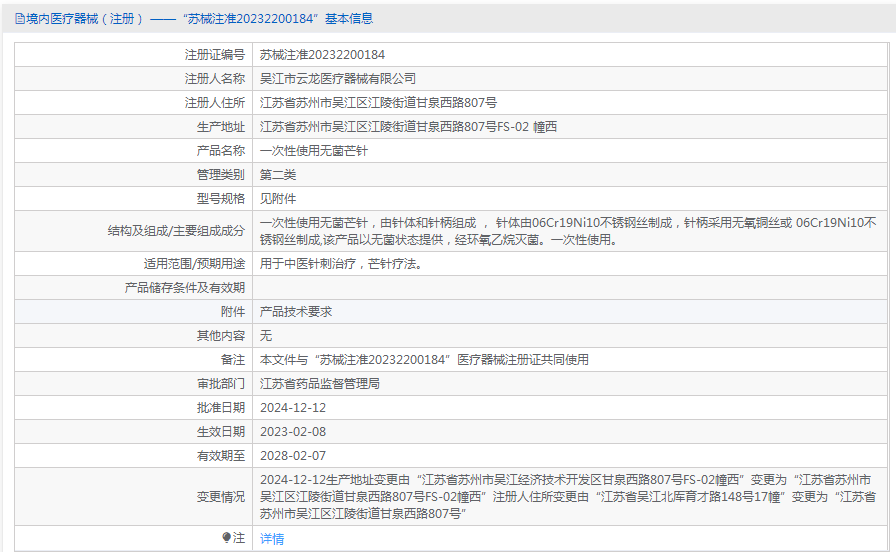Click approval department 江苏省药品监督管理局

tap(319, 384)
